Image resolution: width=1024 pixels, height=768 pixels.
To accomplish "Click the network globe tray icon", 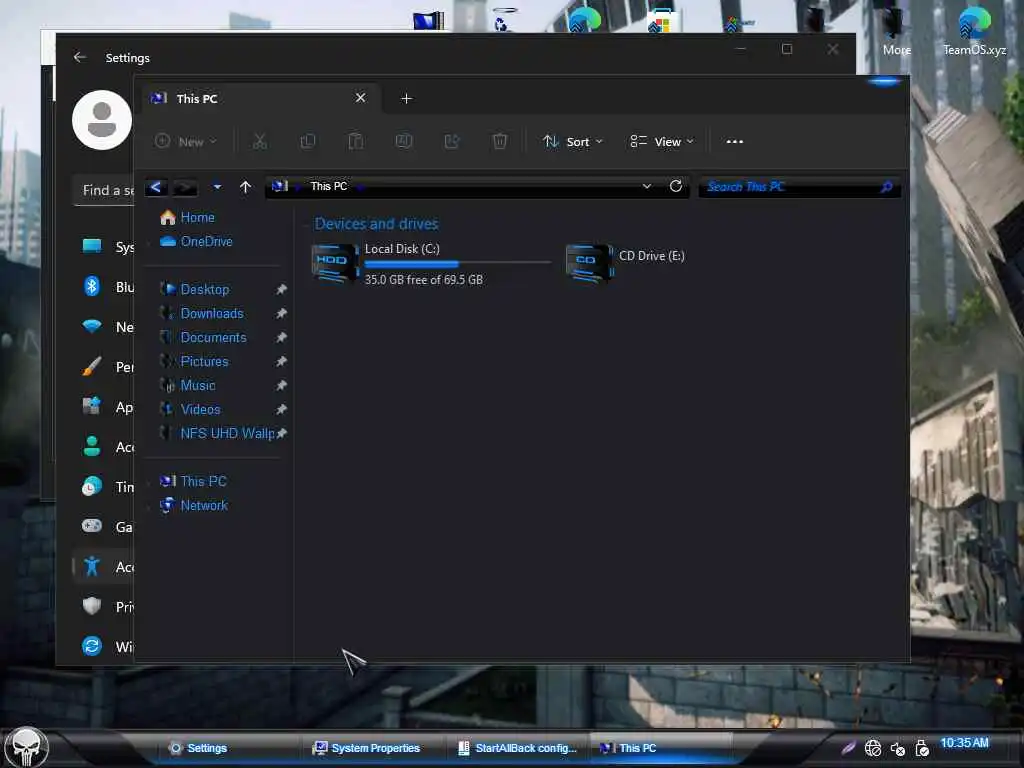I will [x=872, y=748].
